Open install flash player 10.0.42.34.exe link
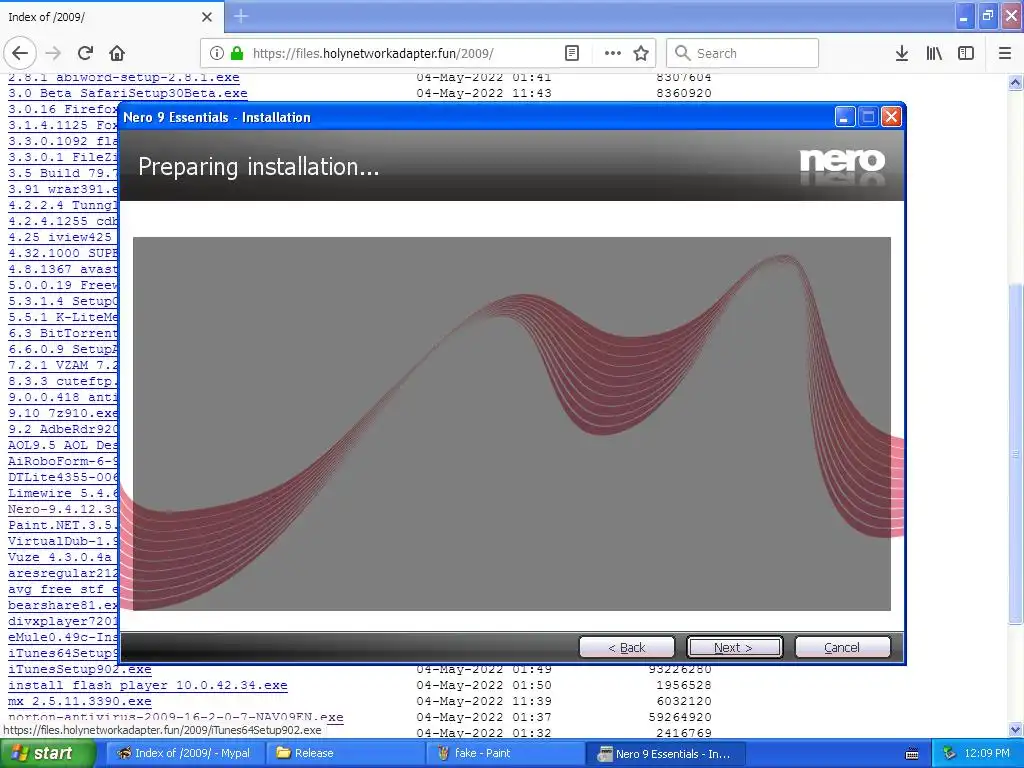1024x768 pixels. [148, 685]
